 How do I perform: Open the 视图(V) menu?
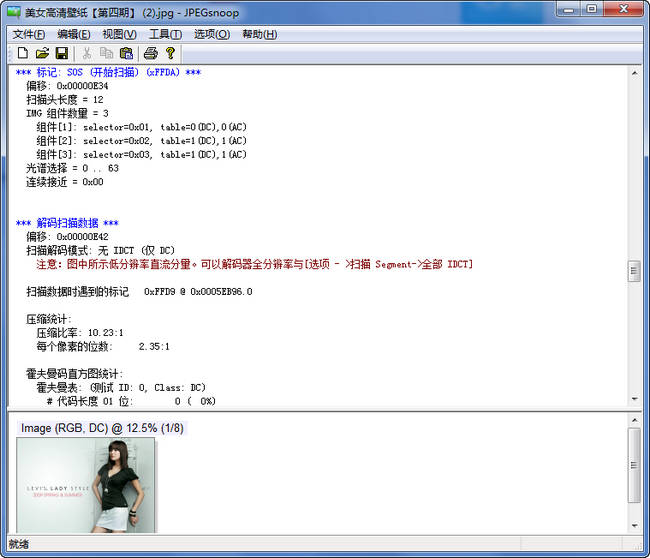point(119,34)
